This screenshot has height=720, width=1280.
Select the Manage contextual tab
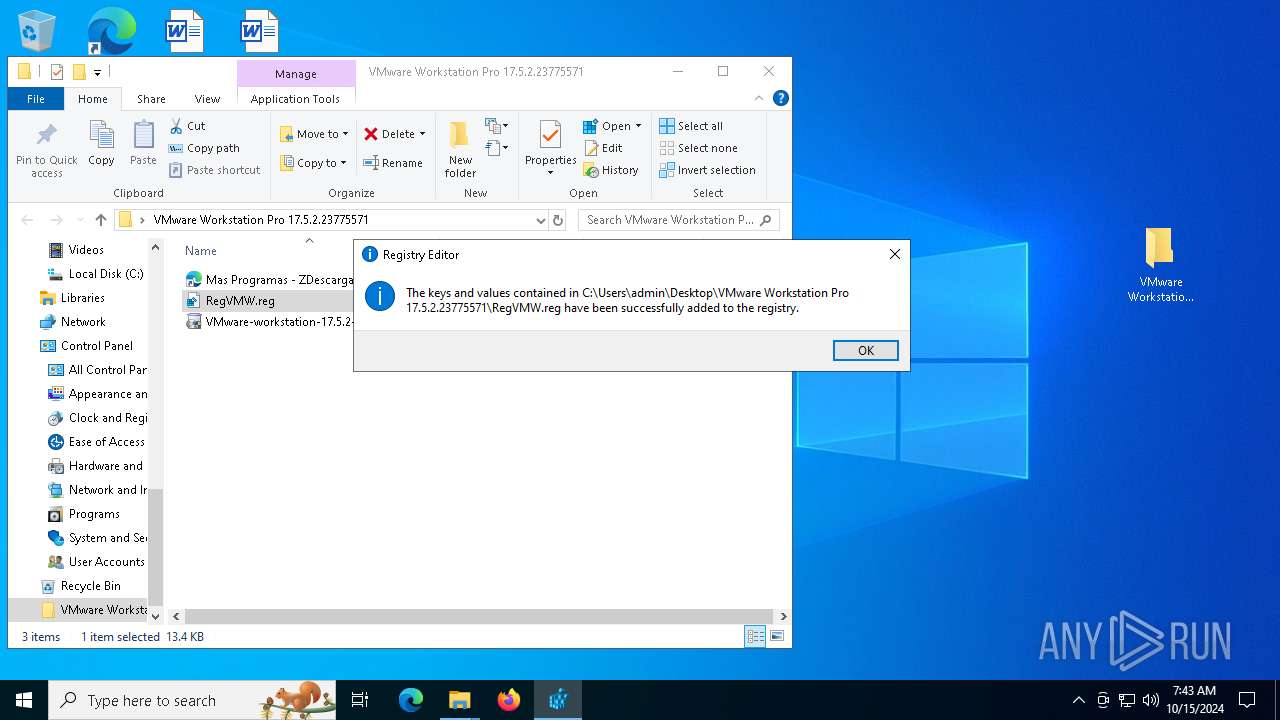[x=296, y=74]
